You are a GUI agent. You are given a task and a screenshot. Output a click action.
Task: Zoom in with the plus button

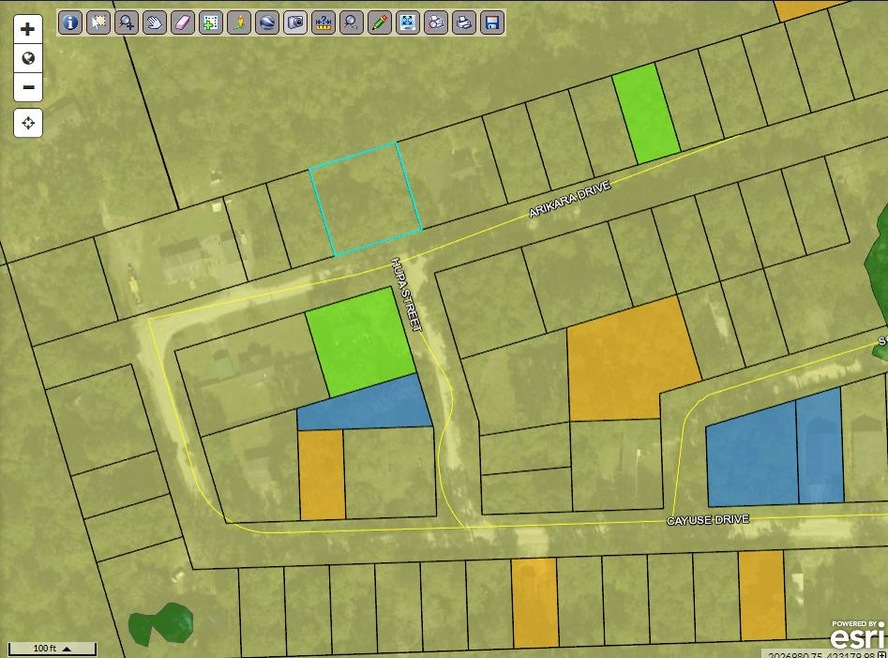coord(28,30)
